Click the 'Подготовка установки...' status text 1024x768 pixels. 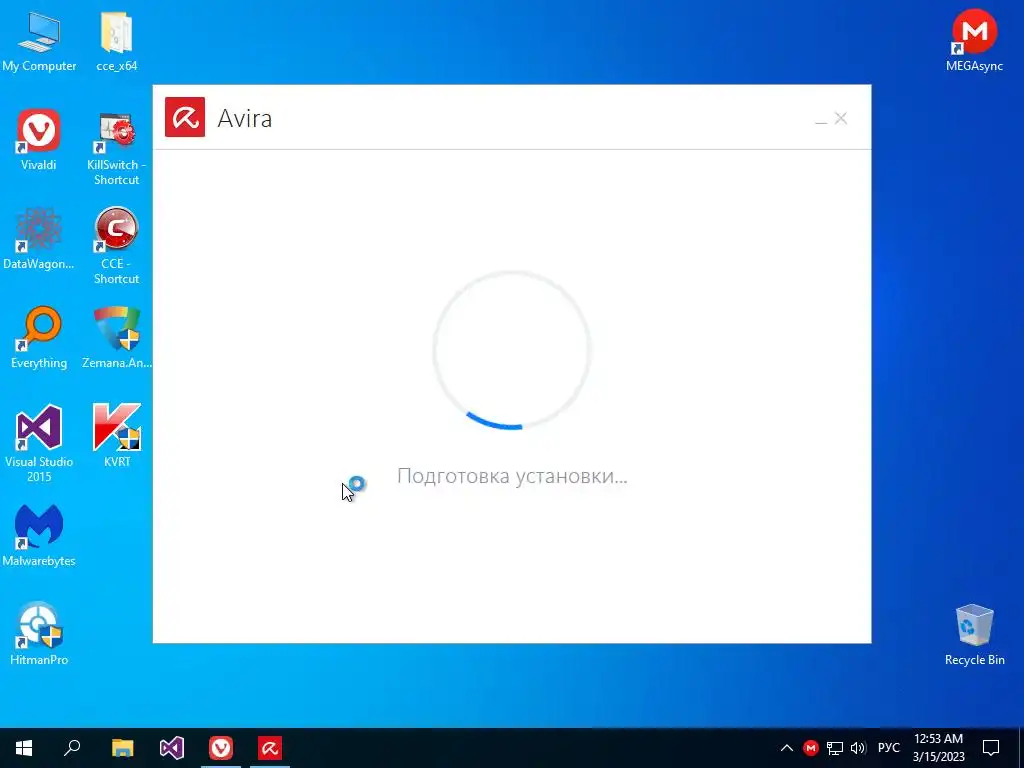pyautogui.click(x=512, y=476)
